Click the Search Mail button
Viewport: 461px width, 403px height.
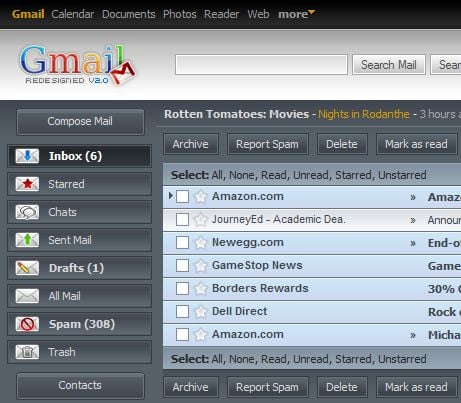(389, 65)
